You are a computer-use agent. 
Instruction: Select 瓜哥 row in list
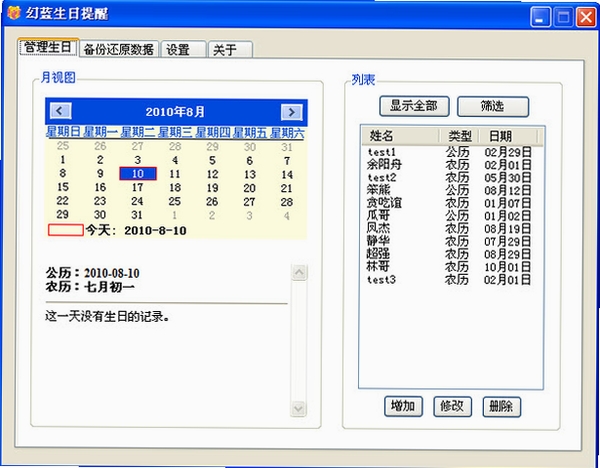pos(450,215)
